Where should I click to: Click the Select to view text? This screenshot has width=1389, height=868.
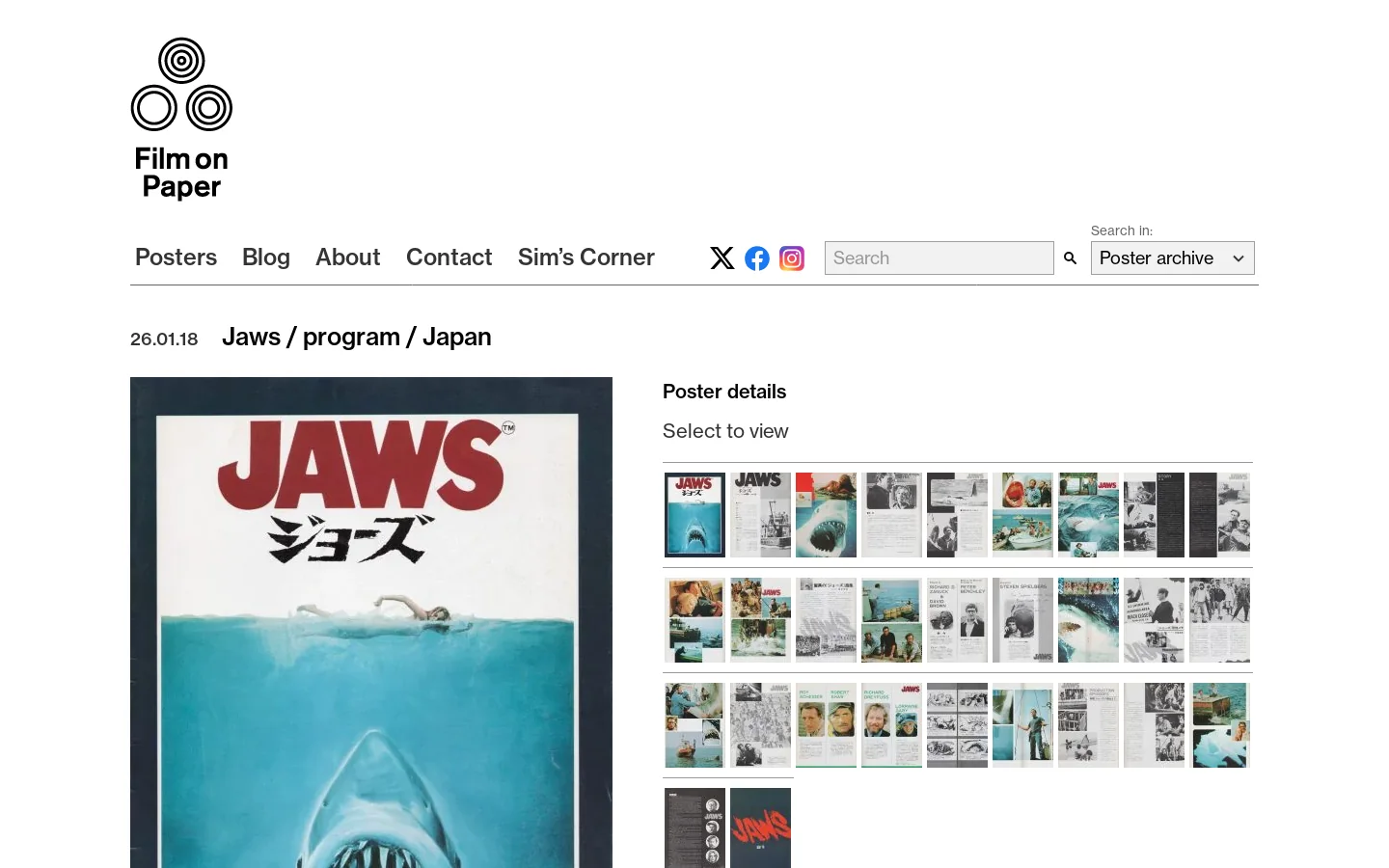pos(725,431)
